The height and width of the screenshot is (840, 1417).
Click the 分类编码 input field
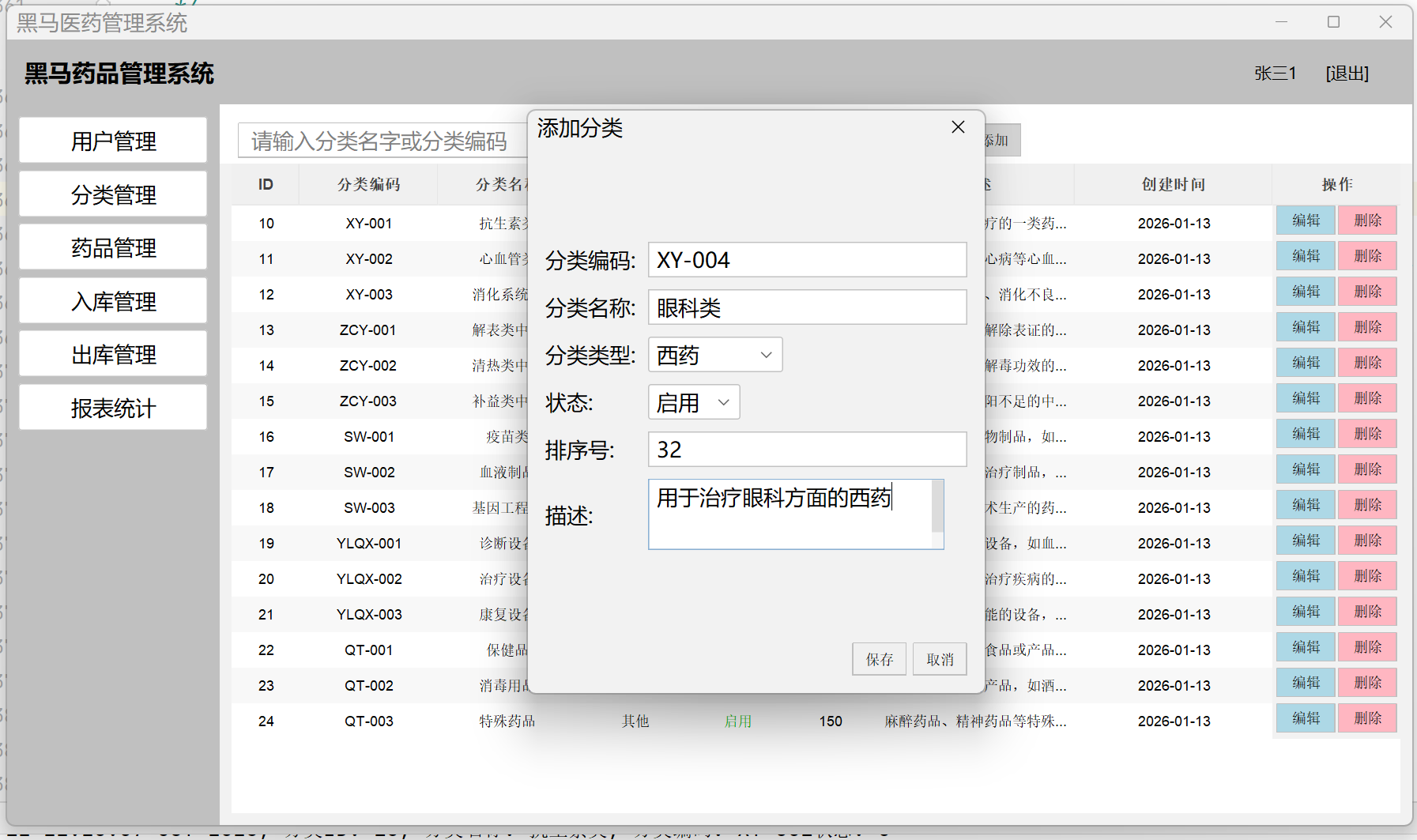pyautogui.click(x=806, y=260)
